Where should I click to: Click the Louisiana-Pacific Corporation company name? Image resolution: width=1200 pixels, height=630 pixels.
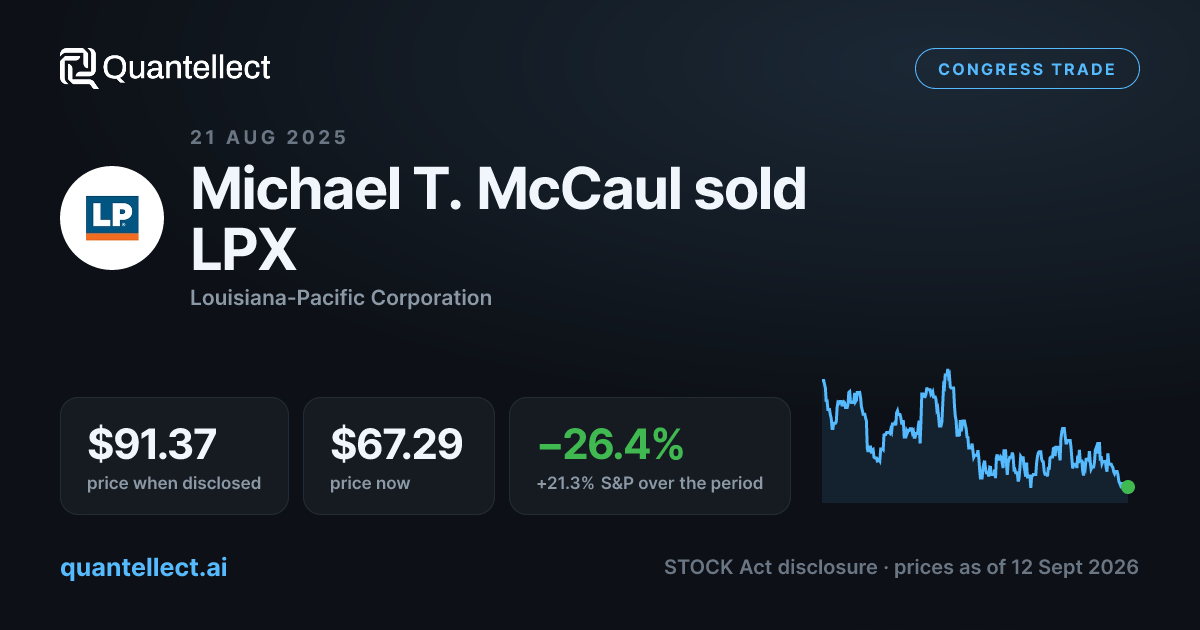[341, 297]
